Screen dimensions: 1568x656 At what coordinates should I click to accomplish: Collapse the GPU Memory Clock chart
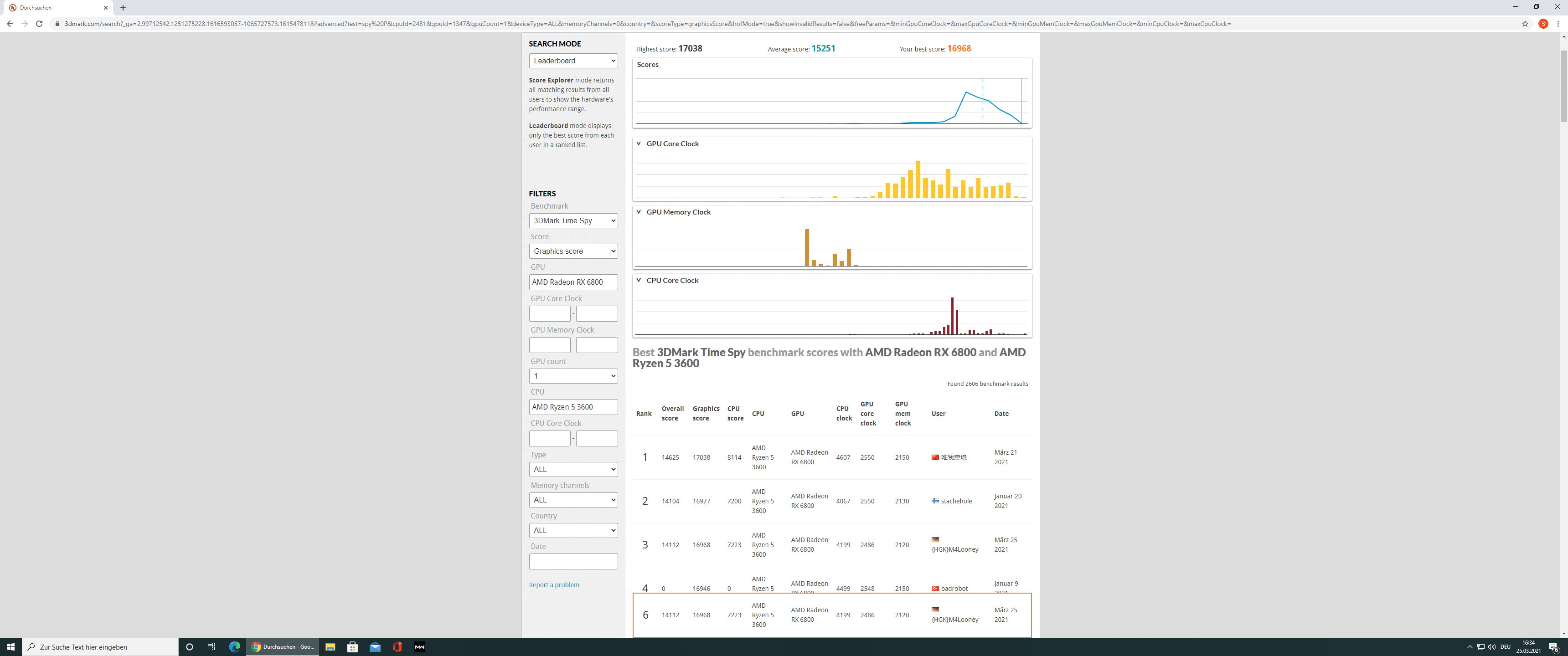click(x=639, y=212)
